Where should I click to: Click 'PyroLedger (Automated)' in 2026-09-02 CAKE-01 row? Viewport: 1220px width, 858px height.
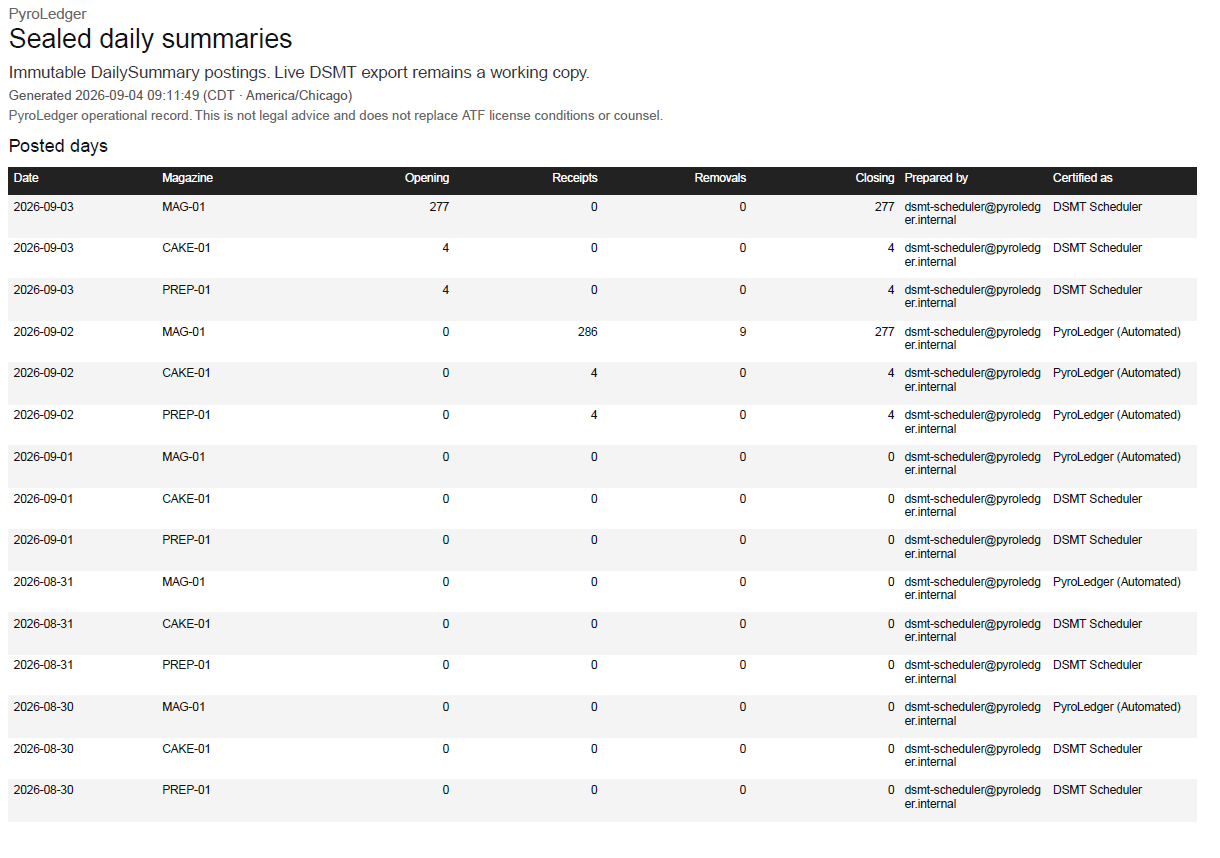(x=1117, y=373)
